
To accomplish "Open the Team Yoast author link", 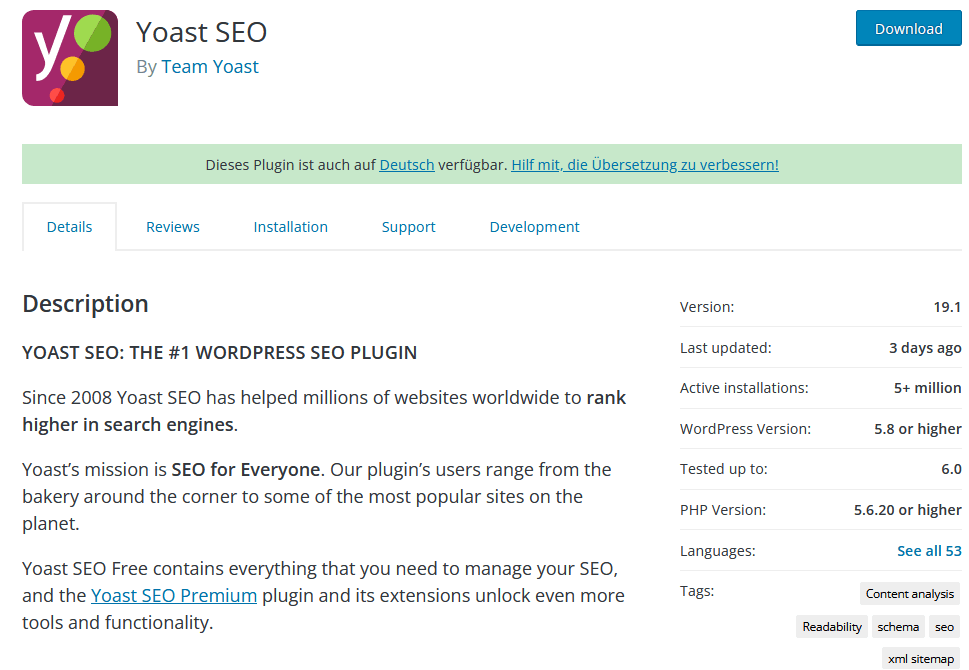I will (x=209, y=67).
